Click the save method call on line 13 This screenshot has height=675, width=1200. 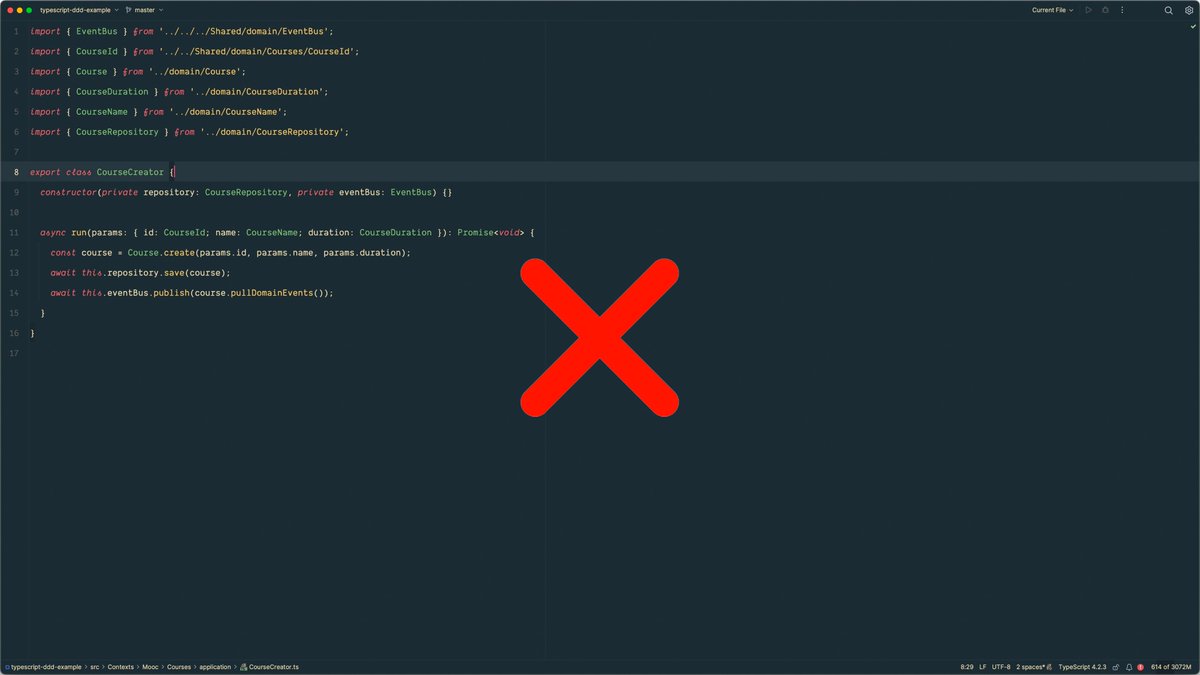coord(175,272)
